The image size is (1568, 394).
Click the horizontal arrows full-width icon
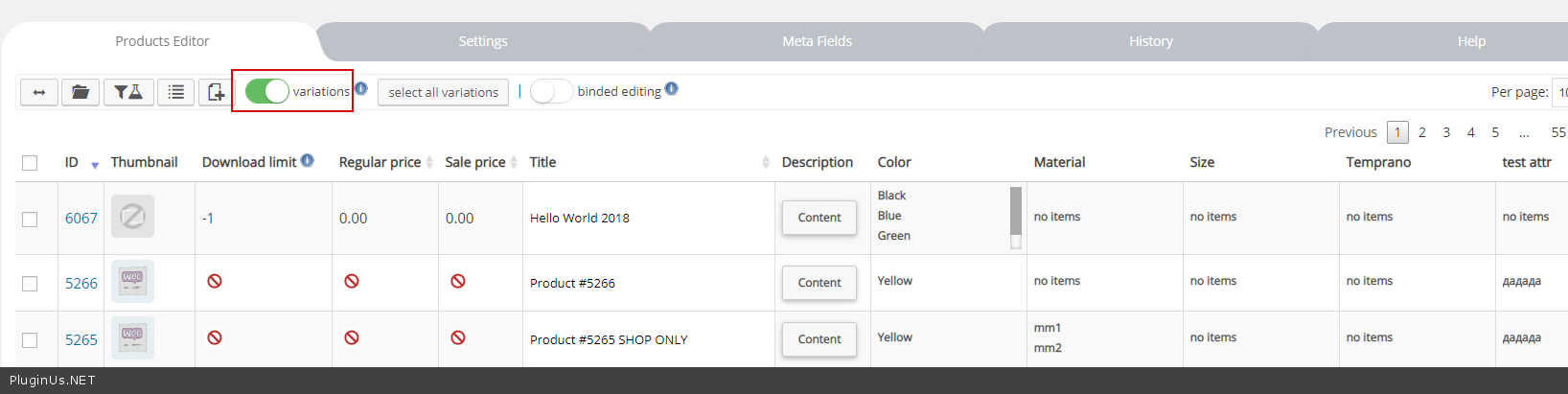pos(39,92)
